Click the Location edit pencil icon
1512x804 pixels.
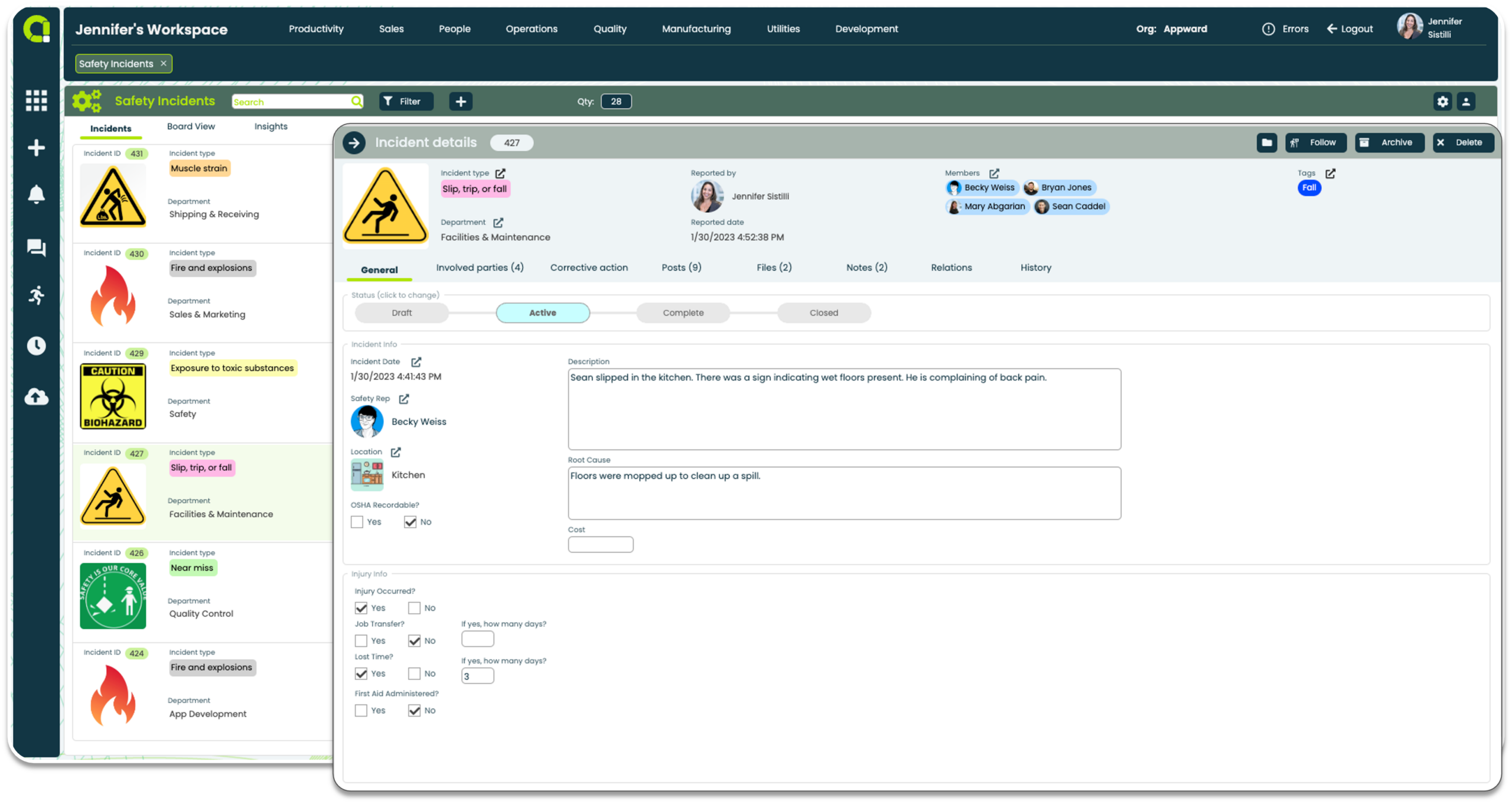pos(394,452)
